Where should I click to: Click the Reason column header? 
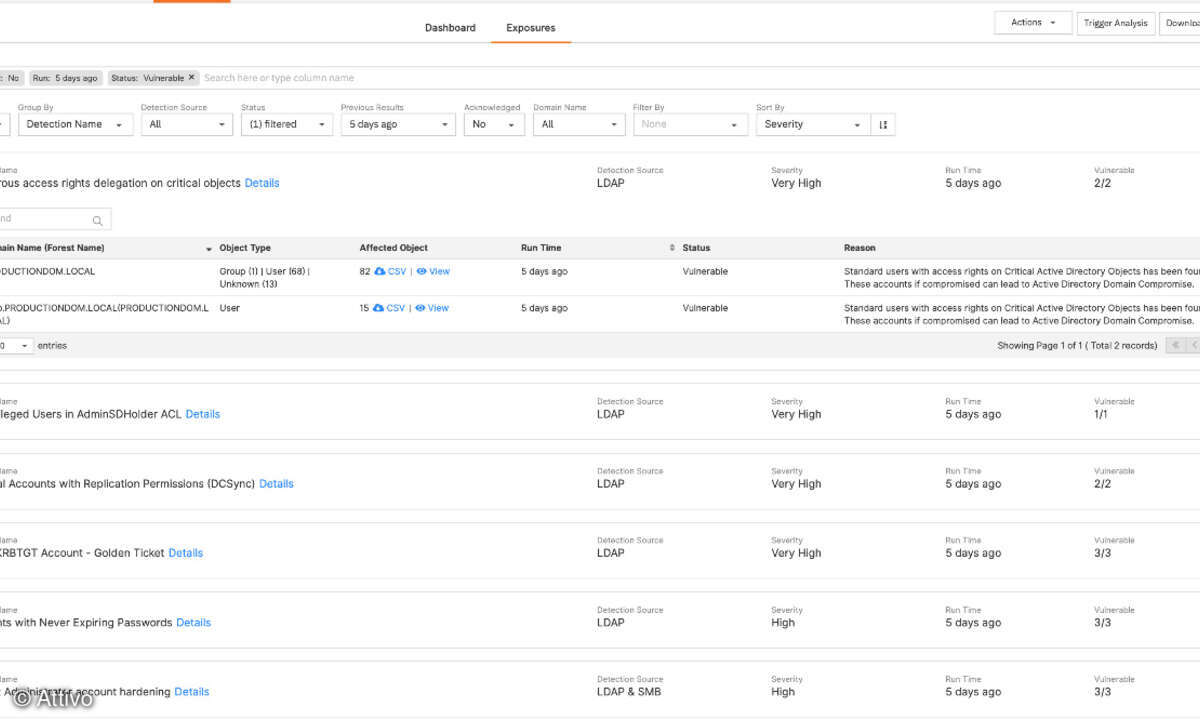(x=859, y=248)
